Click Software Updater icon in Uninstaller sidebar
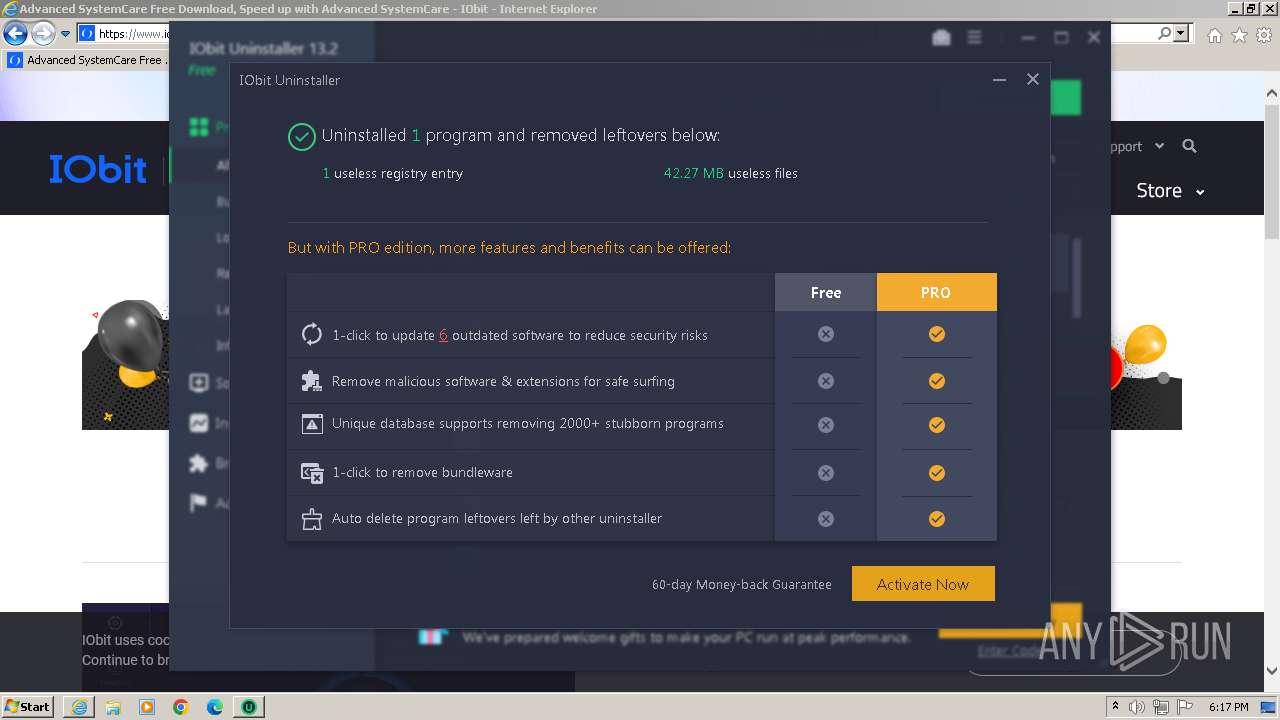 point(199,383)
